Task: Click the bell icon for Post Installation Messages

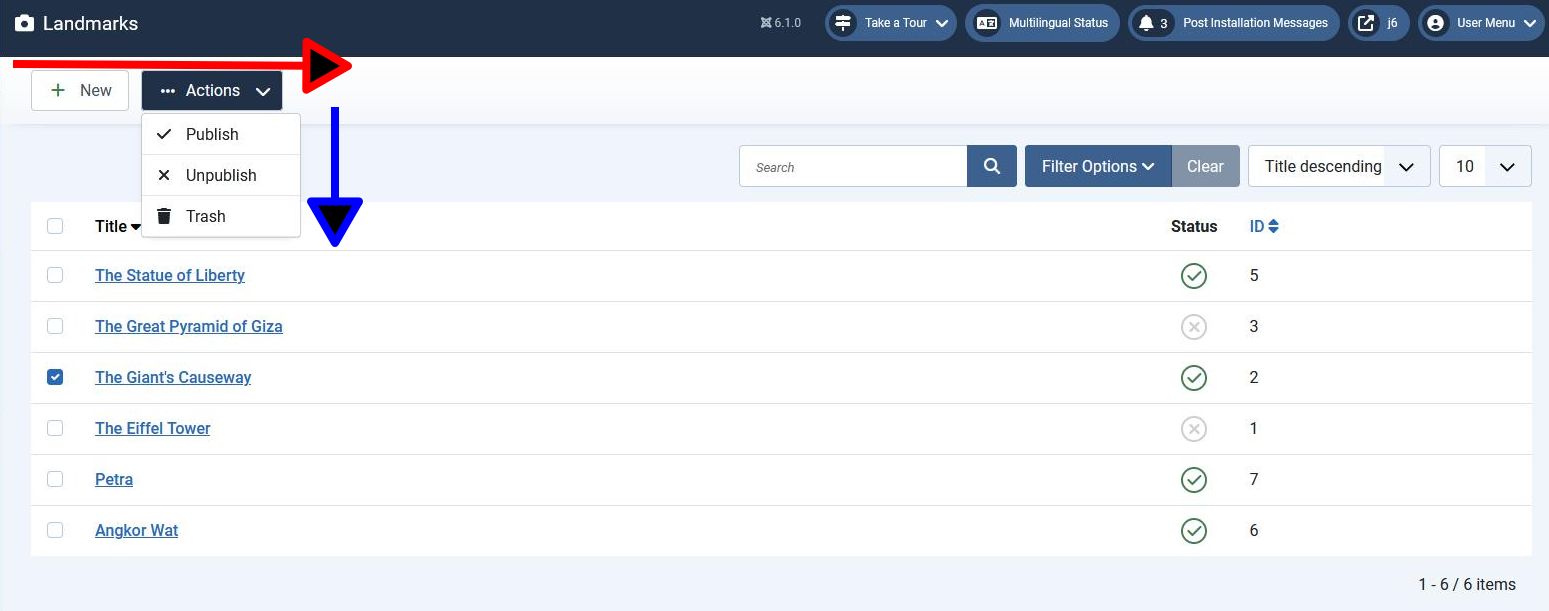Action: 1147,23
